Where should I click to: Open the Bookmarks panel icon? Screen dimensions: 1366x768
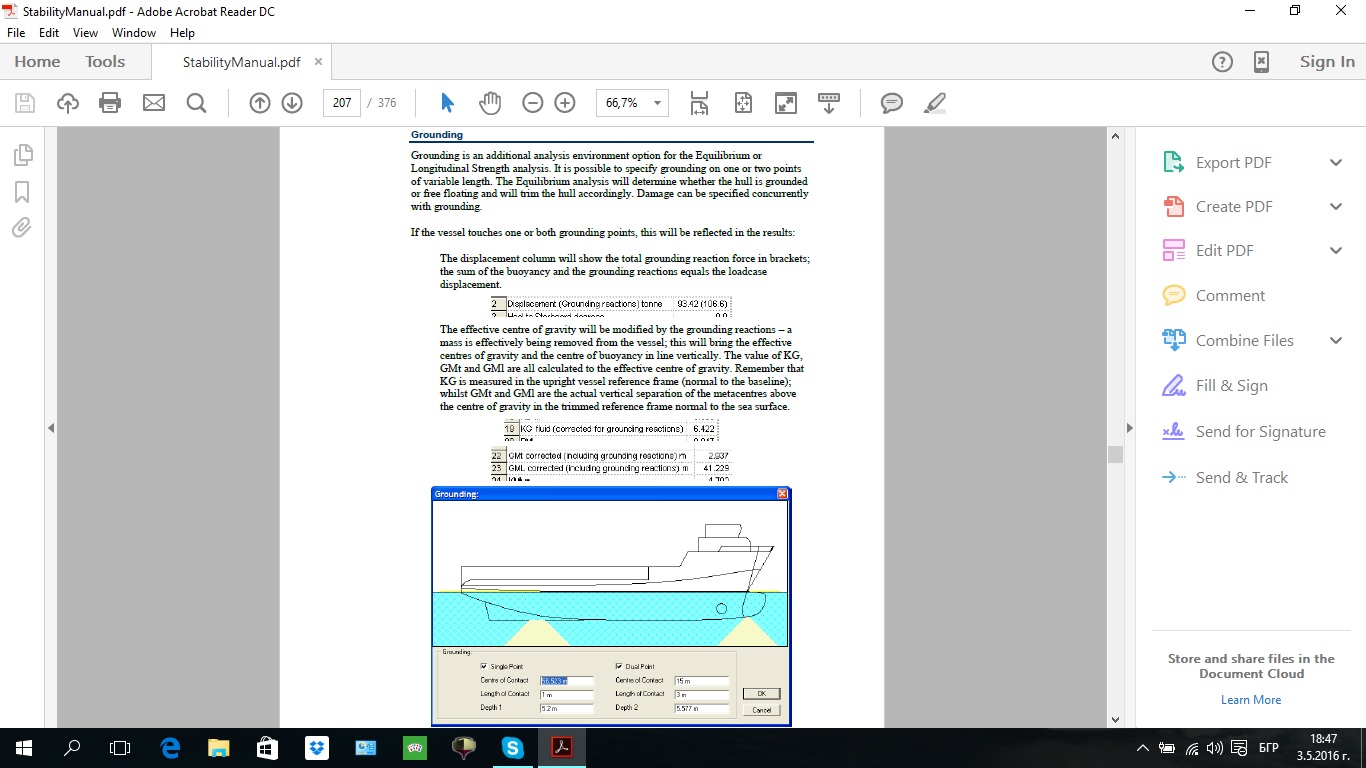pos(22,192)
